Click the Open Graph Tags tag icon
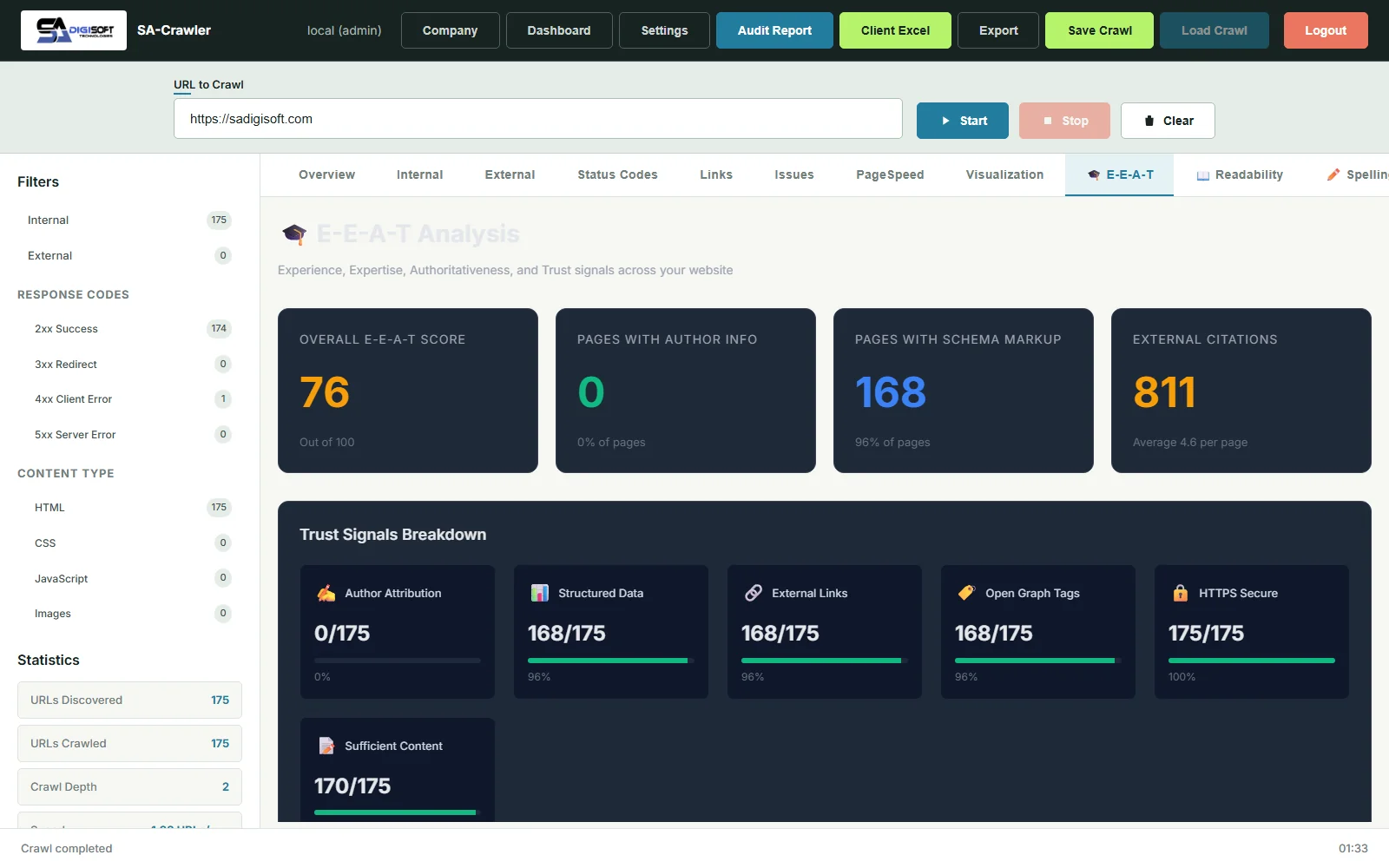The height and width of the screenshot is (868, 1389). pos(966,593)
